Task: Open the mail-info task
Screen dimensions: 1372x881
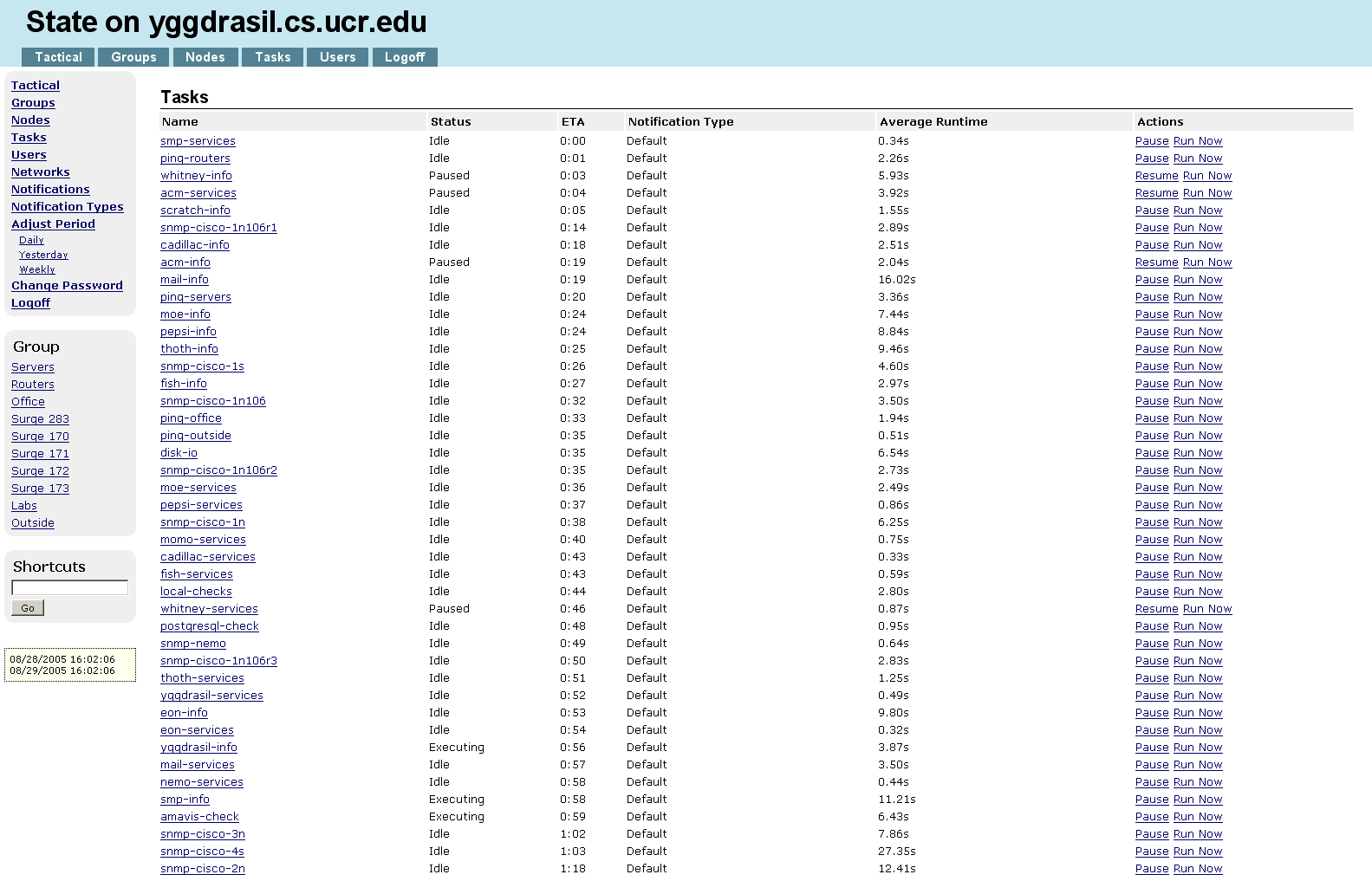Action: pos(185,280)
